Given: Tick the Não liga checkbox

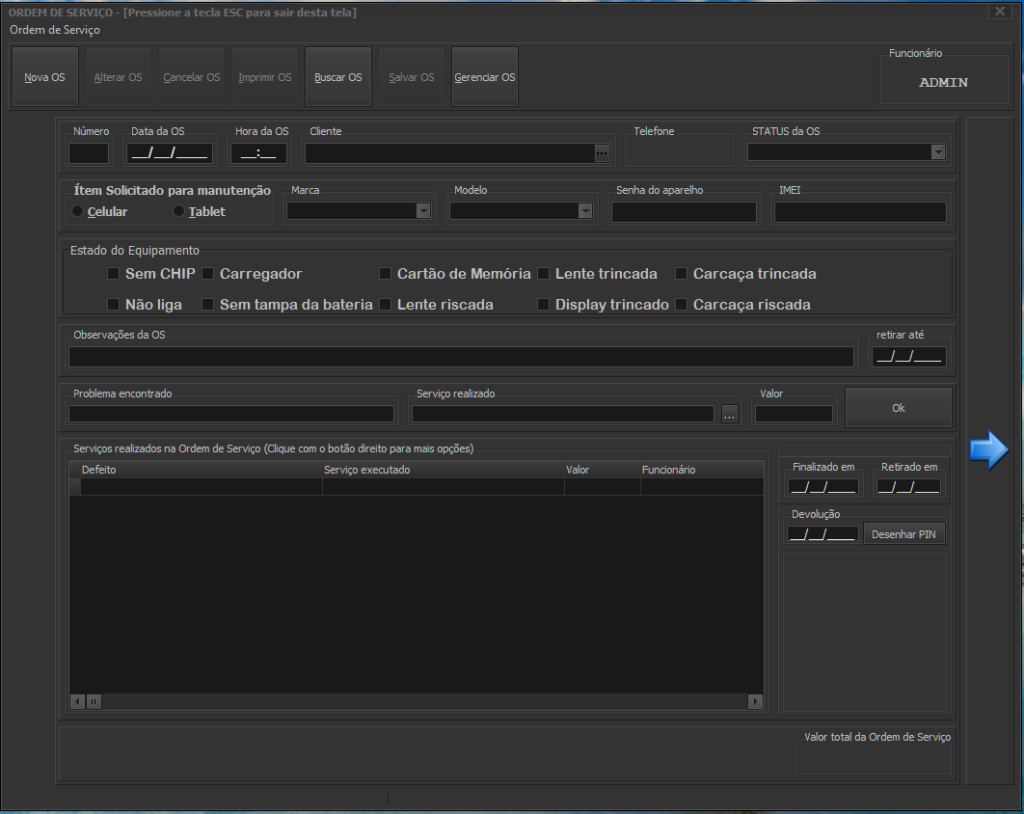Looking at the screenshot, I should point(114,305).
